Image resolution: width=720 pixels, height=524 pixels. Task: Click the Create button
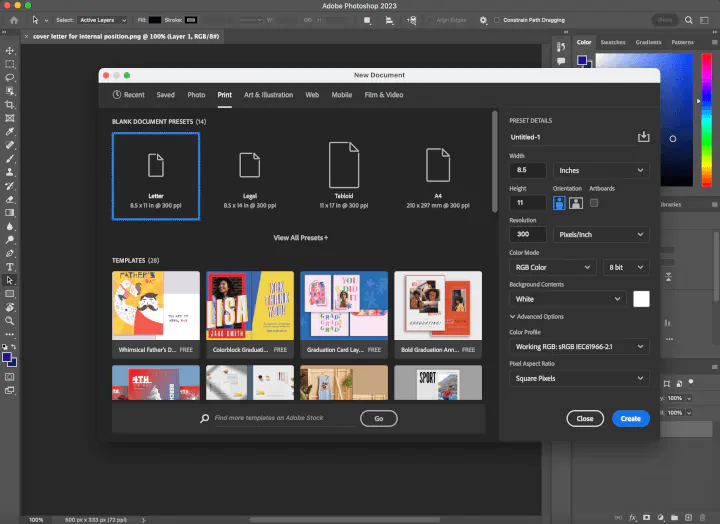tap(630, 418)
